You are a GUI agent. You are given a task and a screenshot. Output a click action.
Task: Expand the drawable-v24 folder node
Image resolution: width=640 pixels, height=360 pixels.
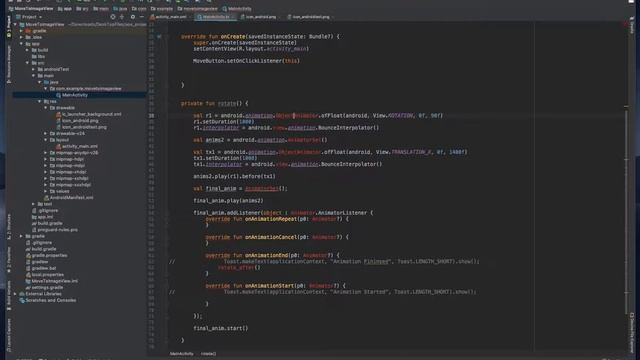point(46,133)
